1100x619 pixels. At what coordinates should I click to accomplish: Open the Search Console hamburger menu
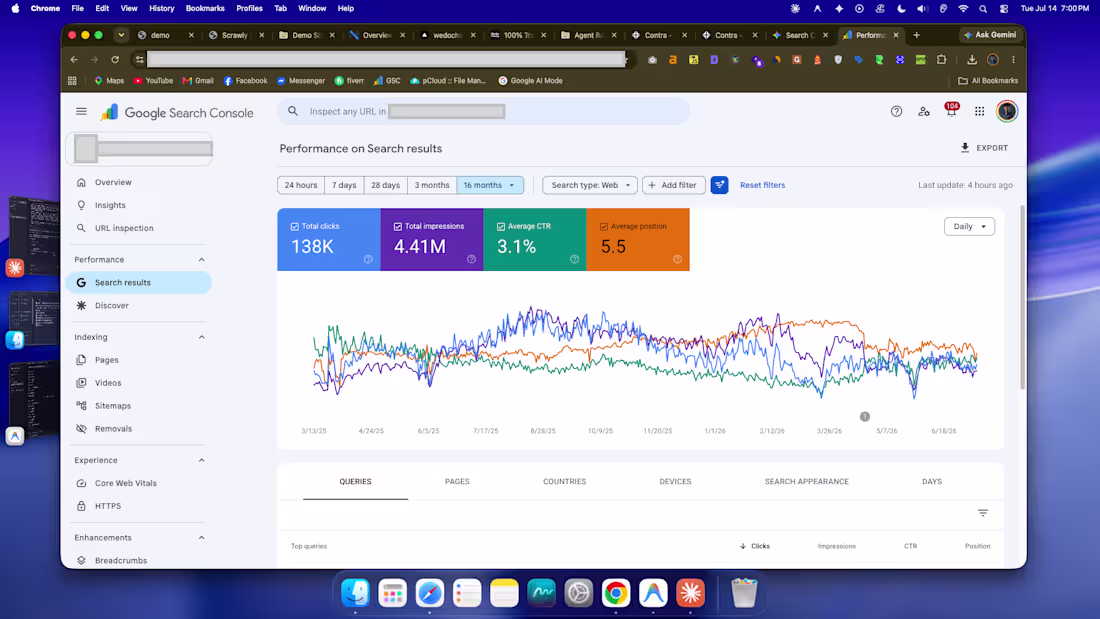(81, 112)
